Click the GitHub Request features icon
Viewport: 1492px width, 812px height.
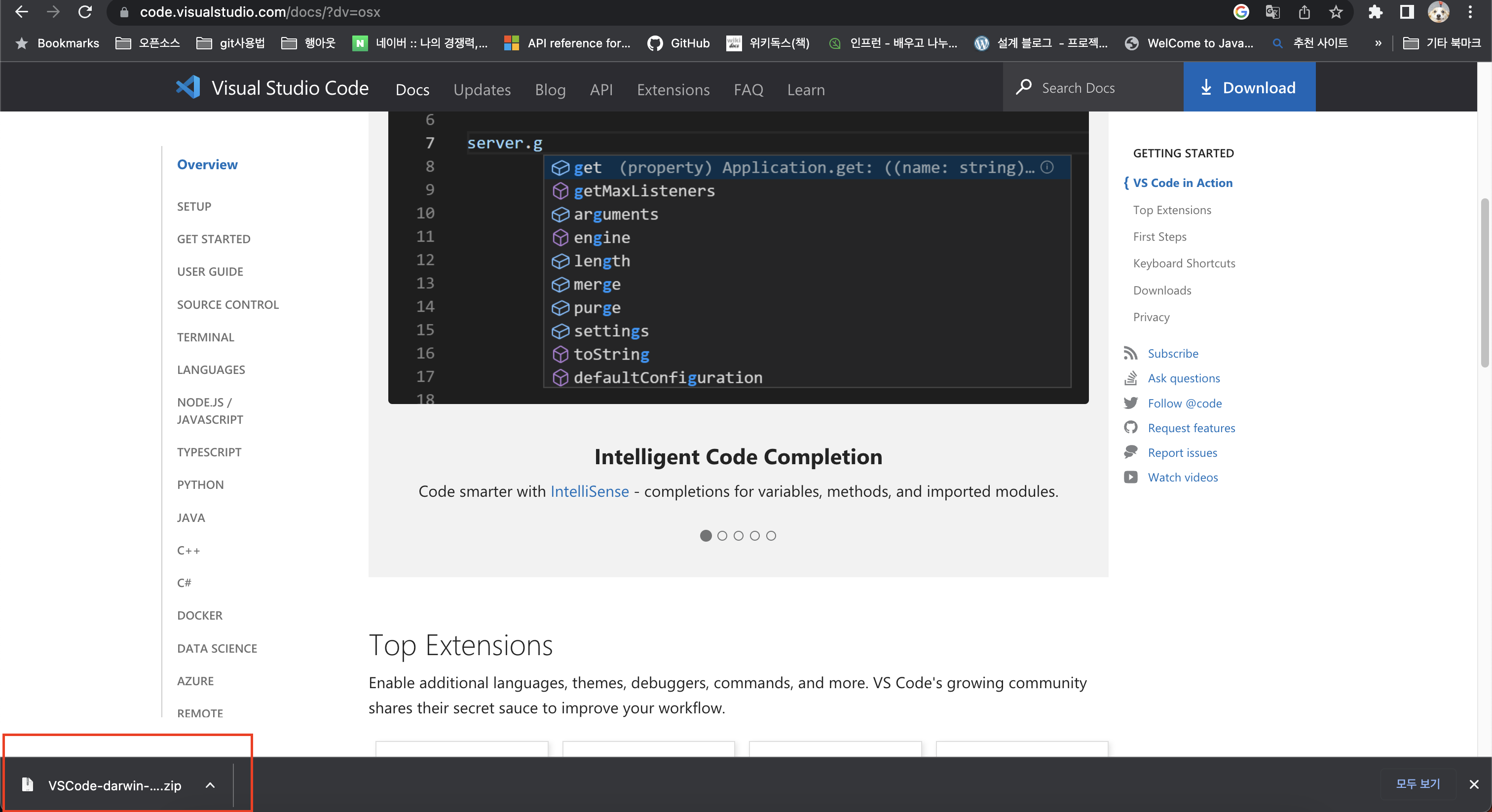tap(1130, 427)
